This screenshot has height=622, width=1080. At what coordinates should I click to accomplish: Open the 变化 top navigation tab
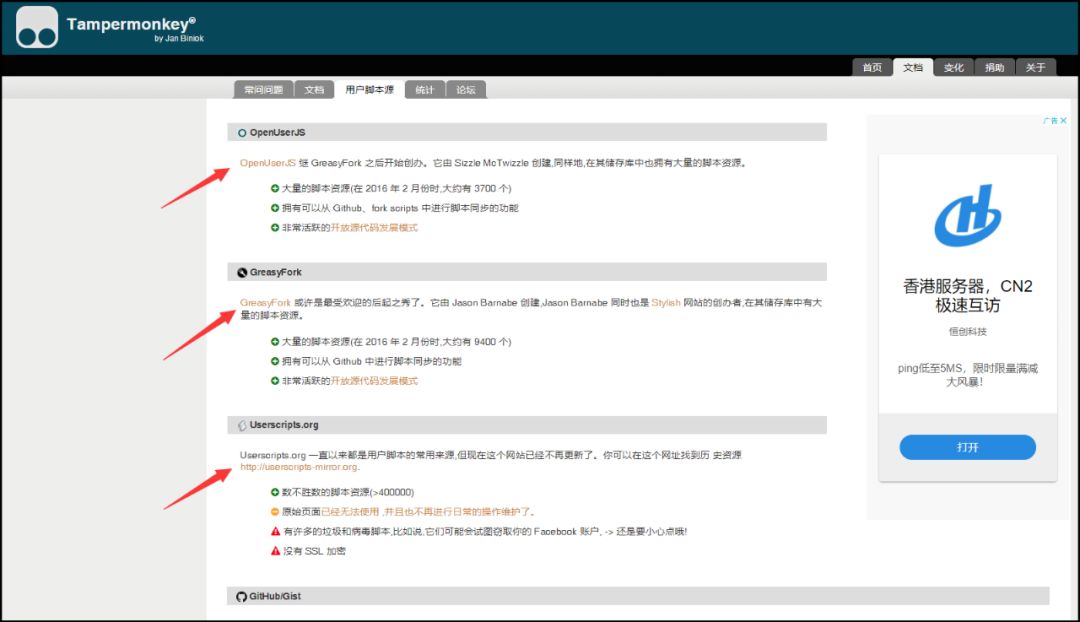(953, 67)
